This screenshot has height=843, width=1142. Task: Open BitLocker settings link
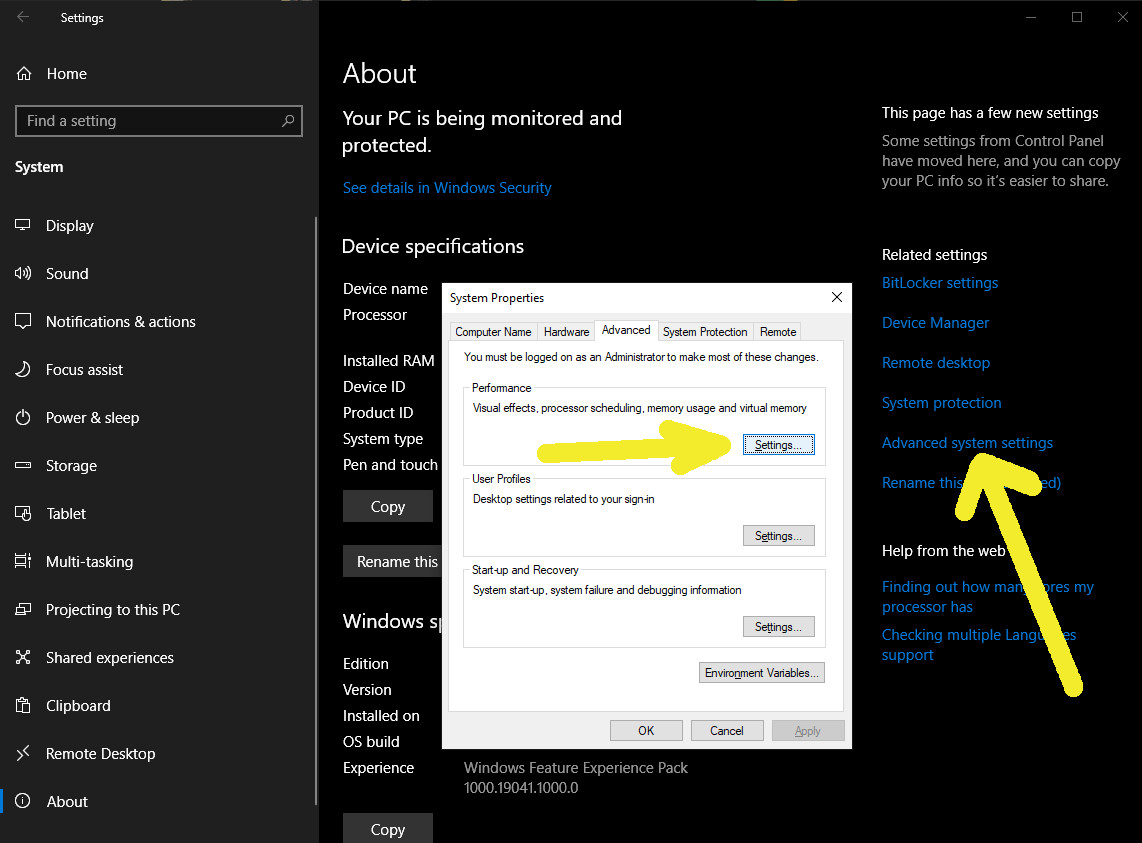940,283
